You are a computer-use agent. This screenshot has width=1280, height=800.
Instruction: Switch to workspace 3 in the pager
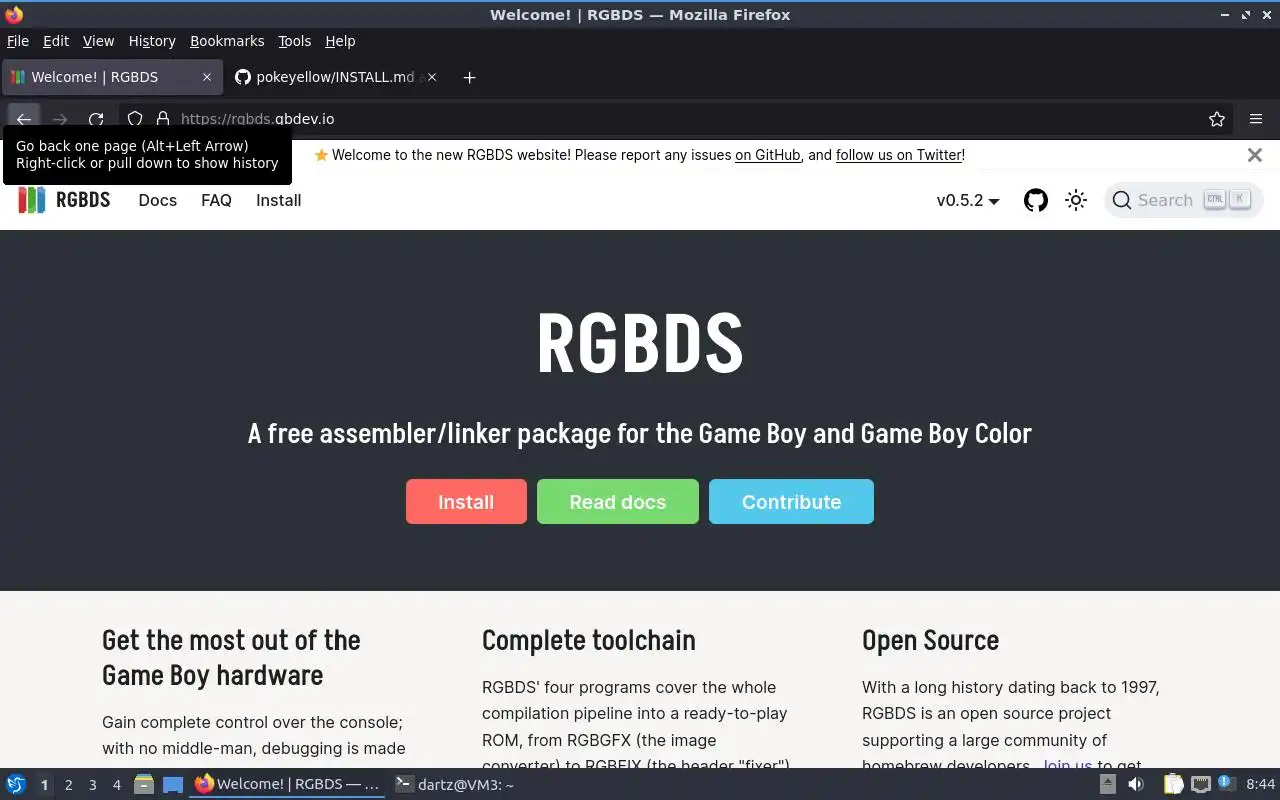click(x=92, y=785)
